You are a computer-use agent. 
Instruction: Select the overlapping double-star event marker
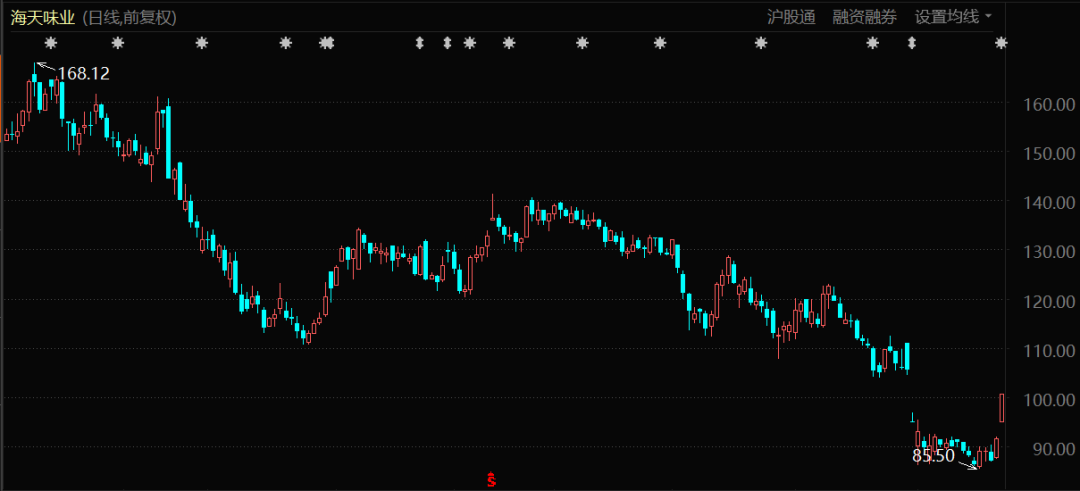coord(325,43)
